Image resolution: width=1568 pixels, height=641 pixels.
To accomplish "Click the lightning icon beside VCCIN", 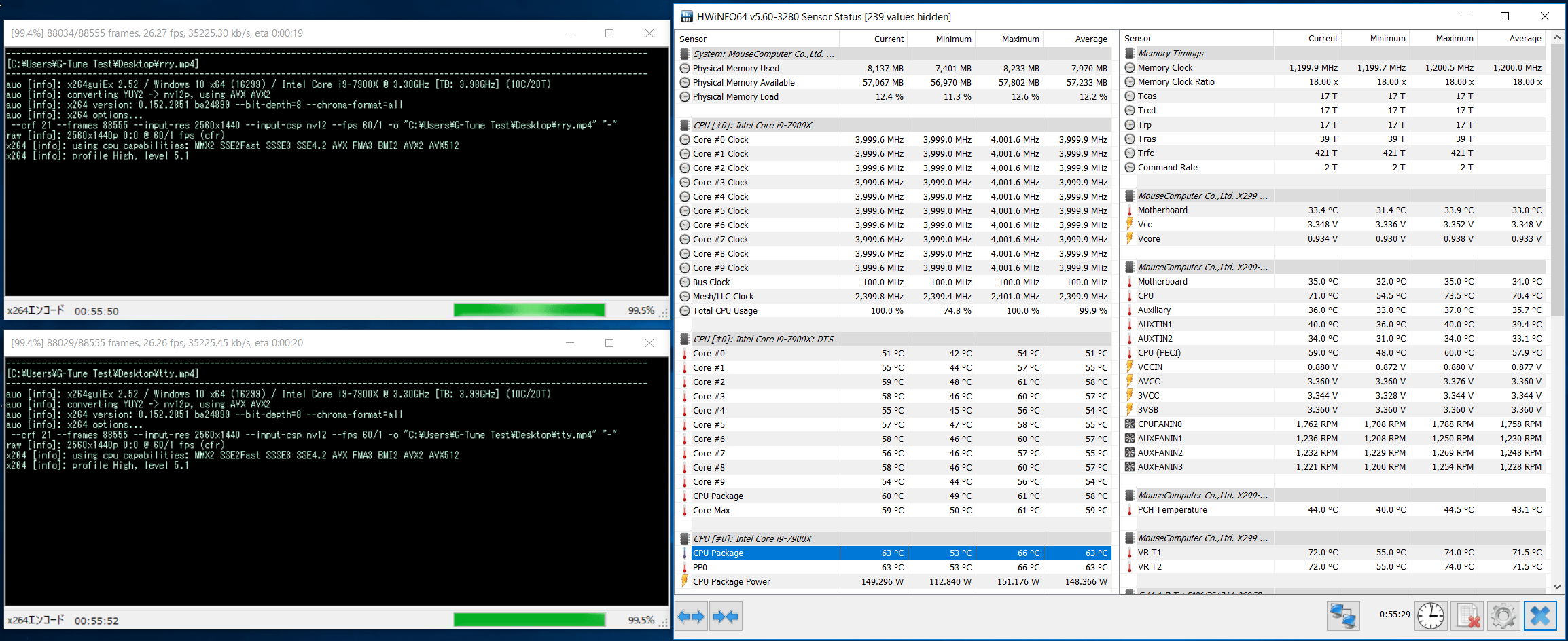I will pos(1130,367).
